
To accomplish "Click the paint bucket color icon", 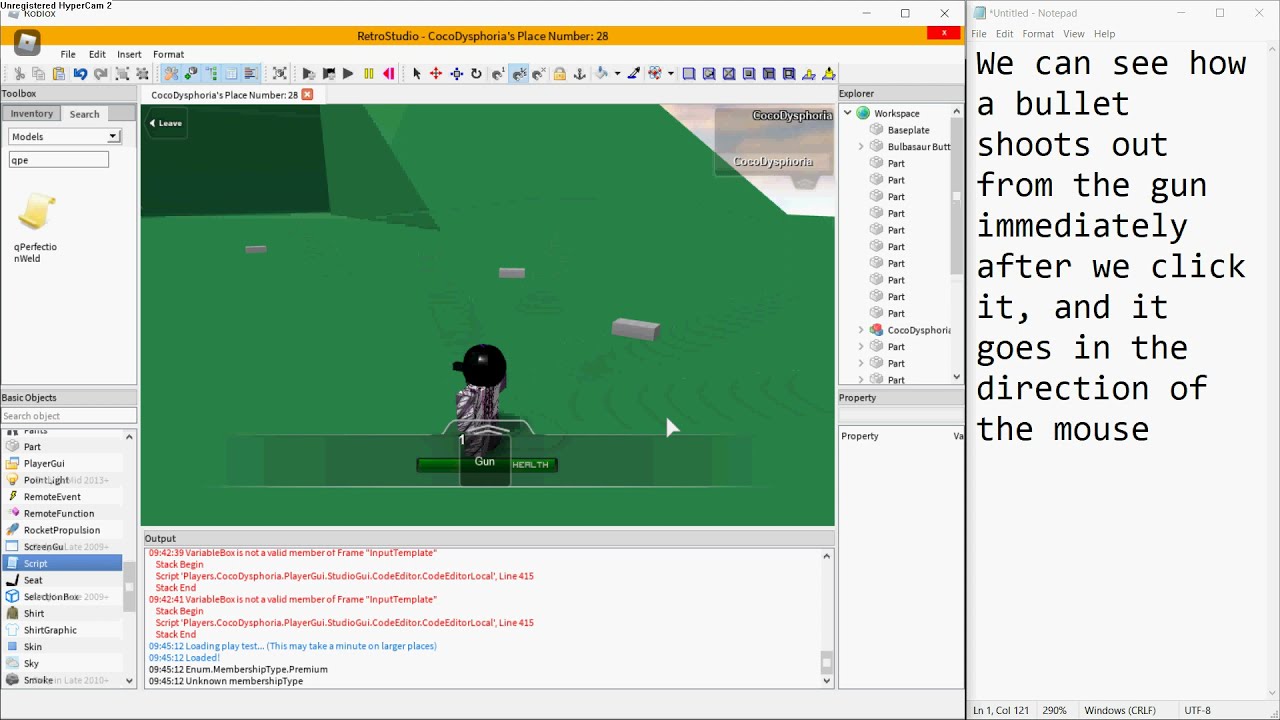I will pyautogui.click(x=603, y=73).
